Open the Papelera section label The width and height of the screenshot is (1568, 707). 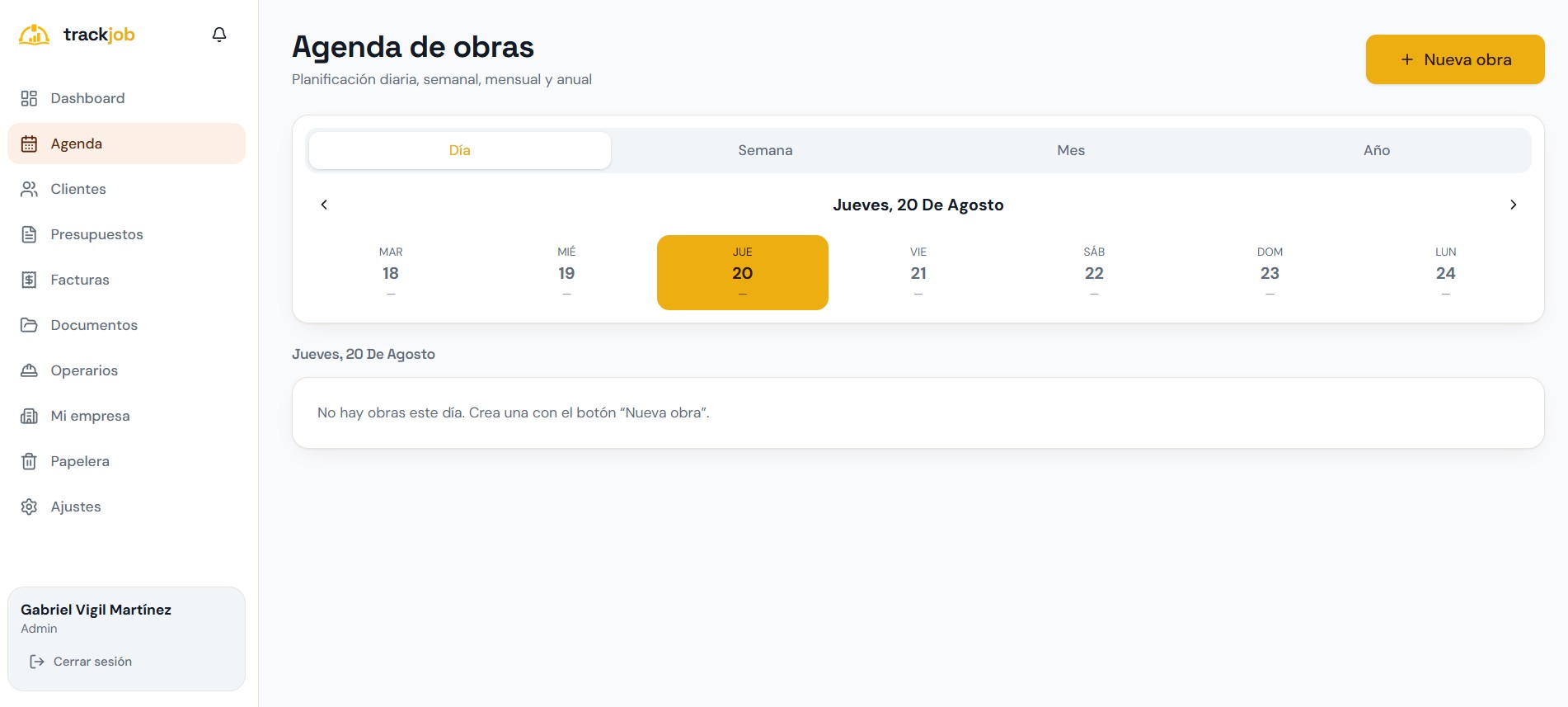(x=80, y=461)
